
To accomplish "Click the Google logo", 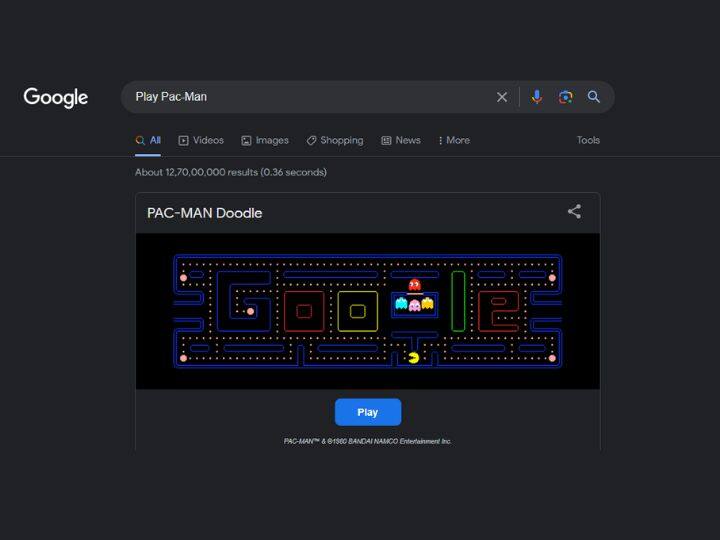I will [x=56, y=97].
